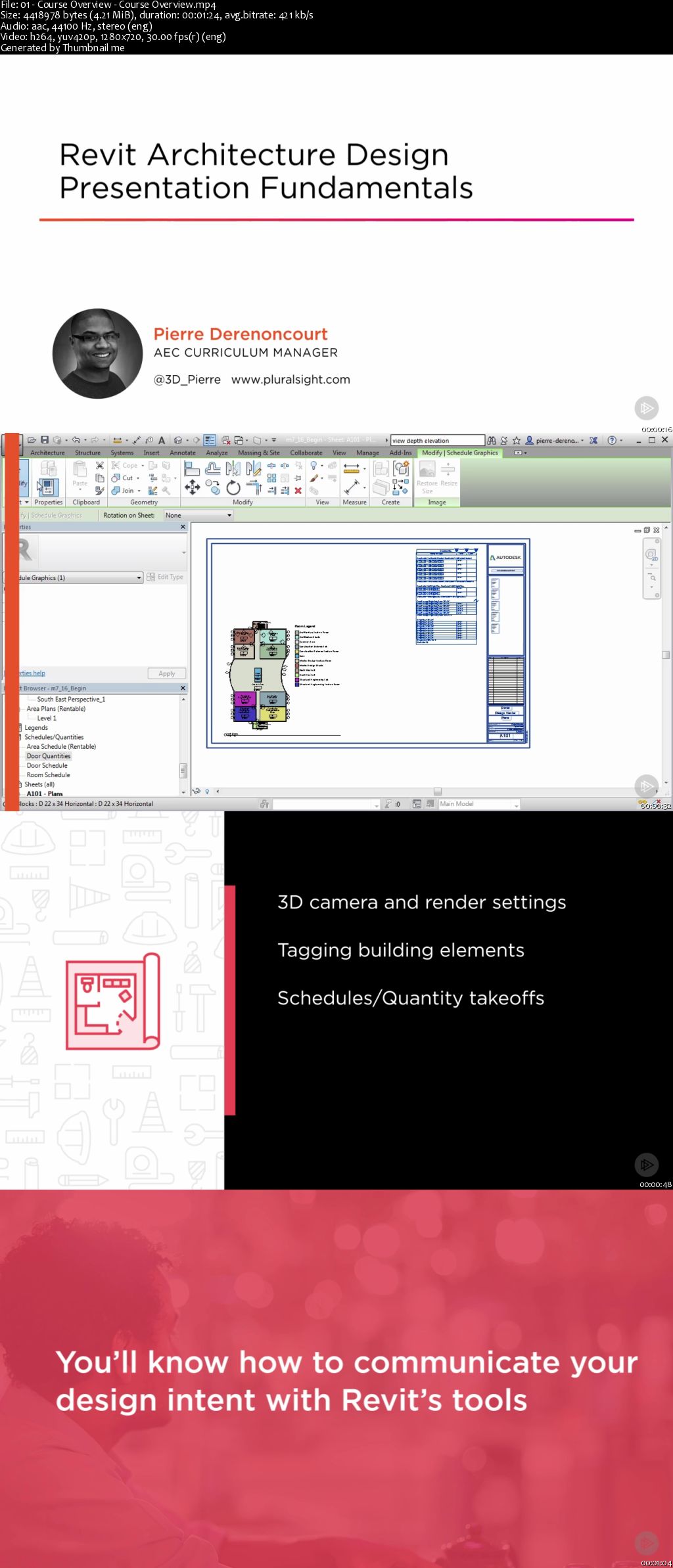The image size is (673, 1568).
Task: Click the Project Browser vertical scrollbar thumb
Action: coord(183,771)
